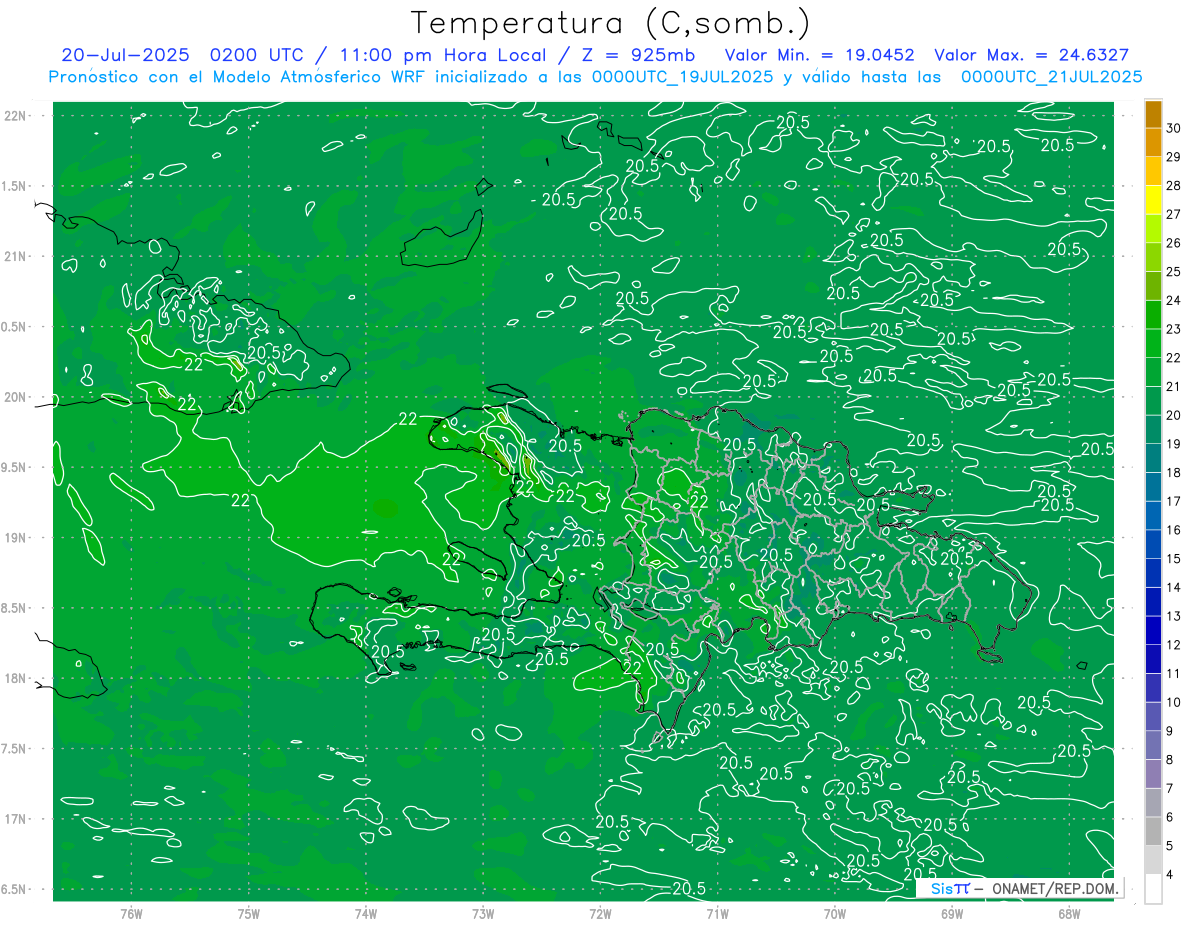1200x927 pixels.
Task: Click legend value '29'
Action: [1173, 157]
